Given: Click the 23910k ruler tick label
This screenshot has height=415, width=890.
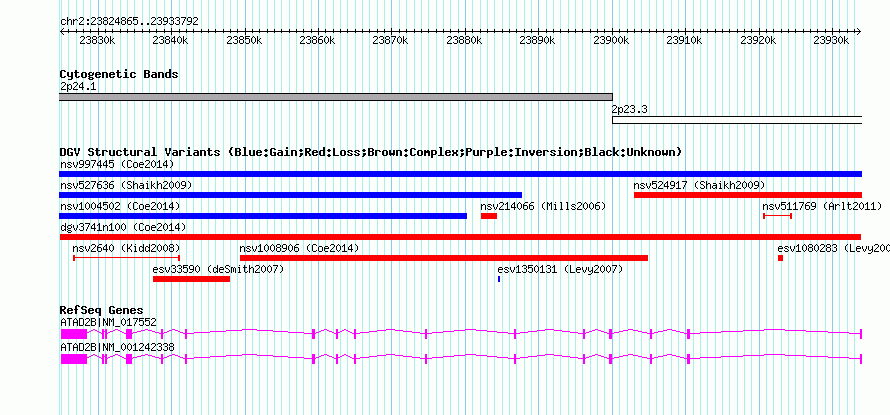Looking at the screenshot, I should (685, 40).
